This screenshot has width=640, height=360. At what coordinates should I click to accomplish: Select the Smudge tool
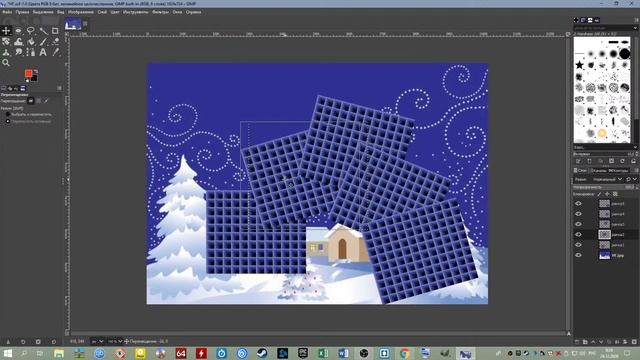[18, 52]
